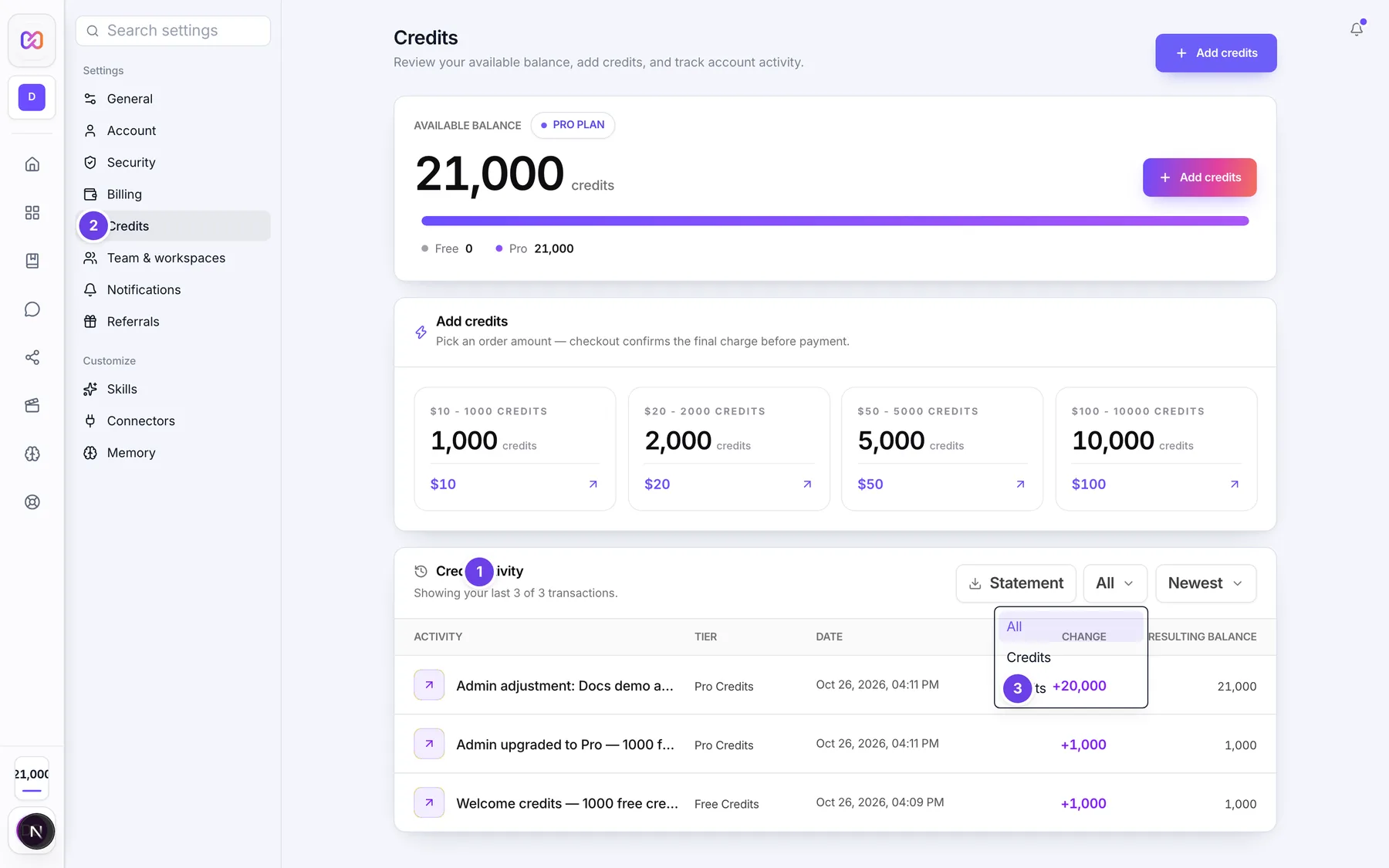
Task: Click the 21,000 credits widget in left rail
Action: coord(32,778)
